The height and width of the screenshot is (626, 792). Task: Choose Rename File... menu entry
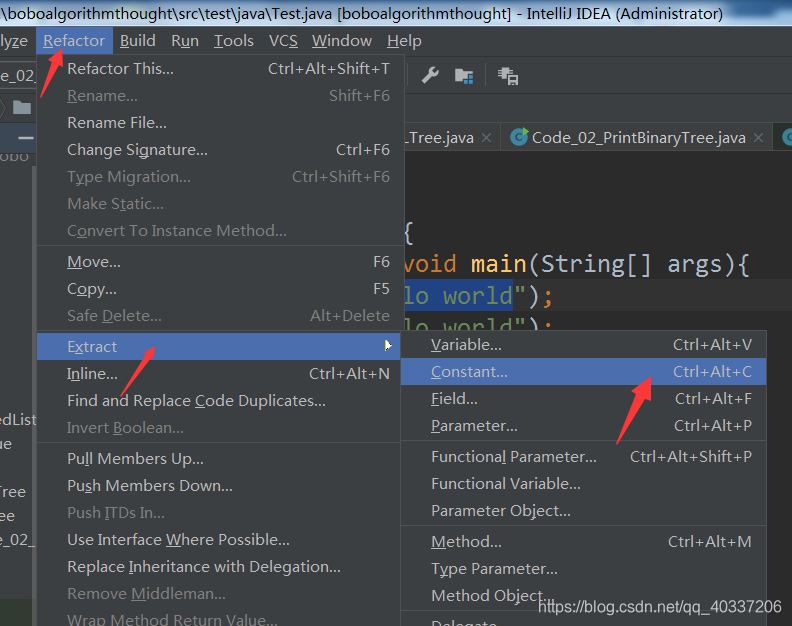pos(219,122)
